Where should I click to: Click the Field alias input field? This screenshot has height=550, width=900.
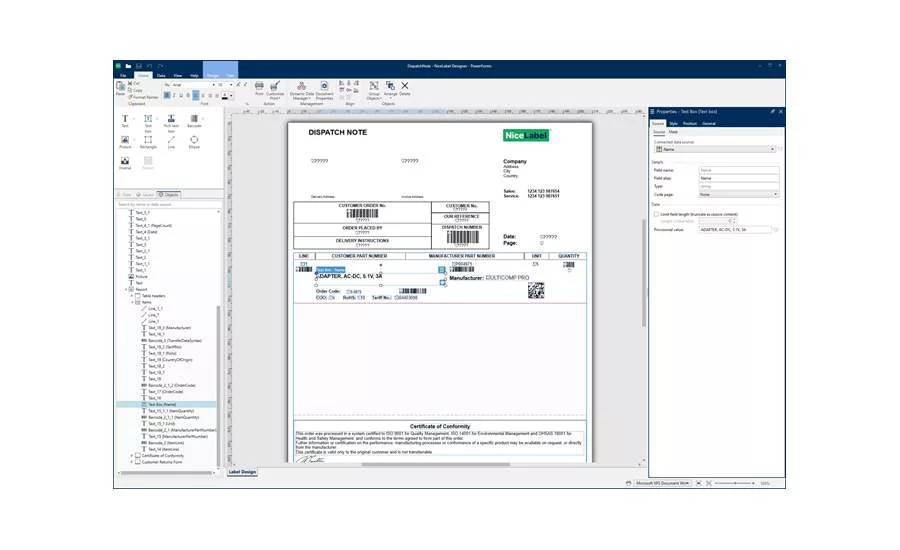pos(739,179)
